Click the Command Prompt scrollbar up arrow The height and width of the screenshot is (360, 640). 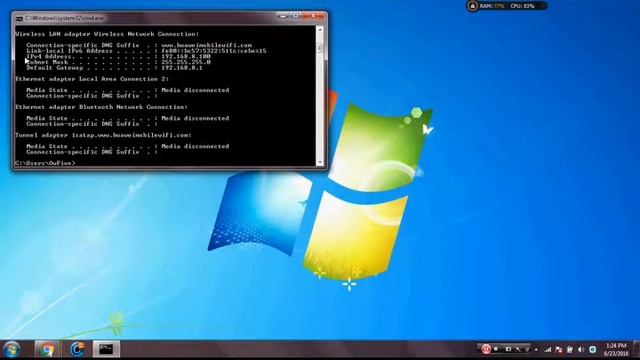(x=320, y=30)
